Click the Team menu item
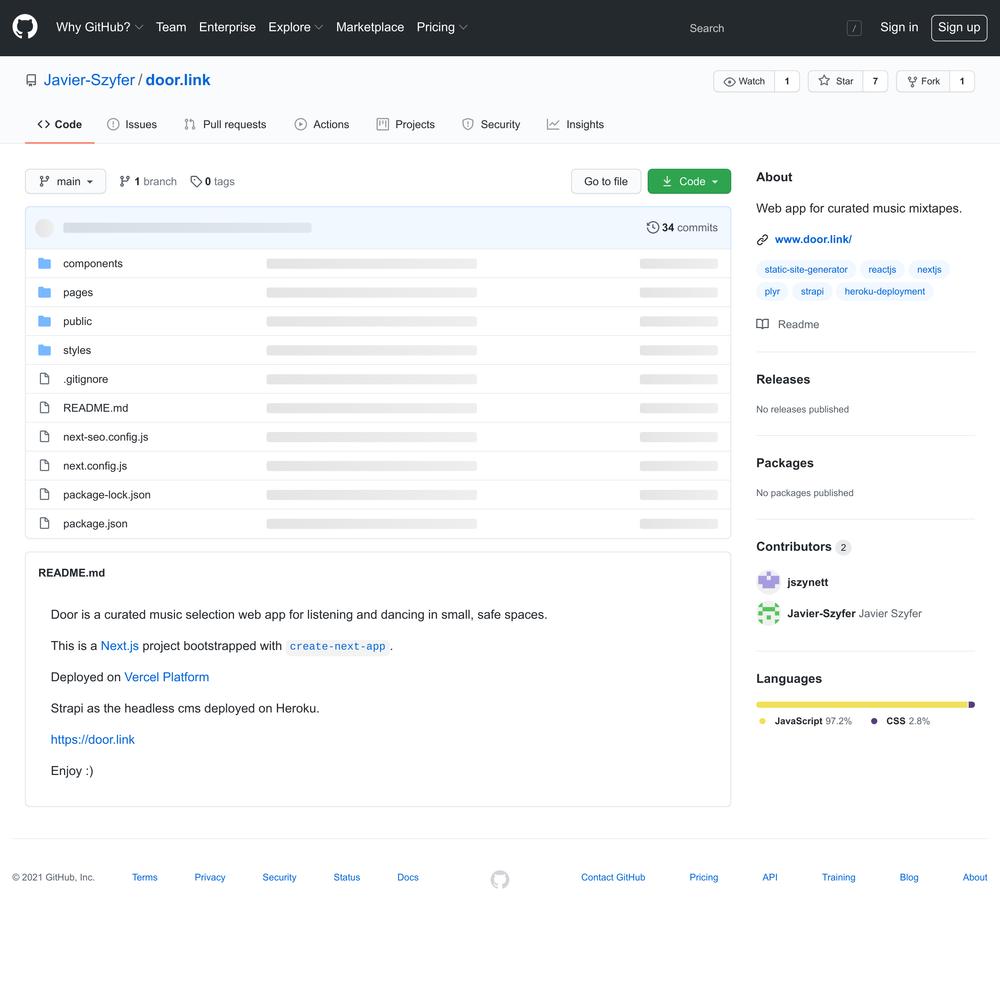 172,27
